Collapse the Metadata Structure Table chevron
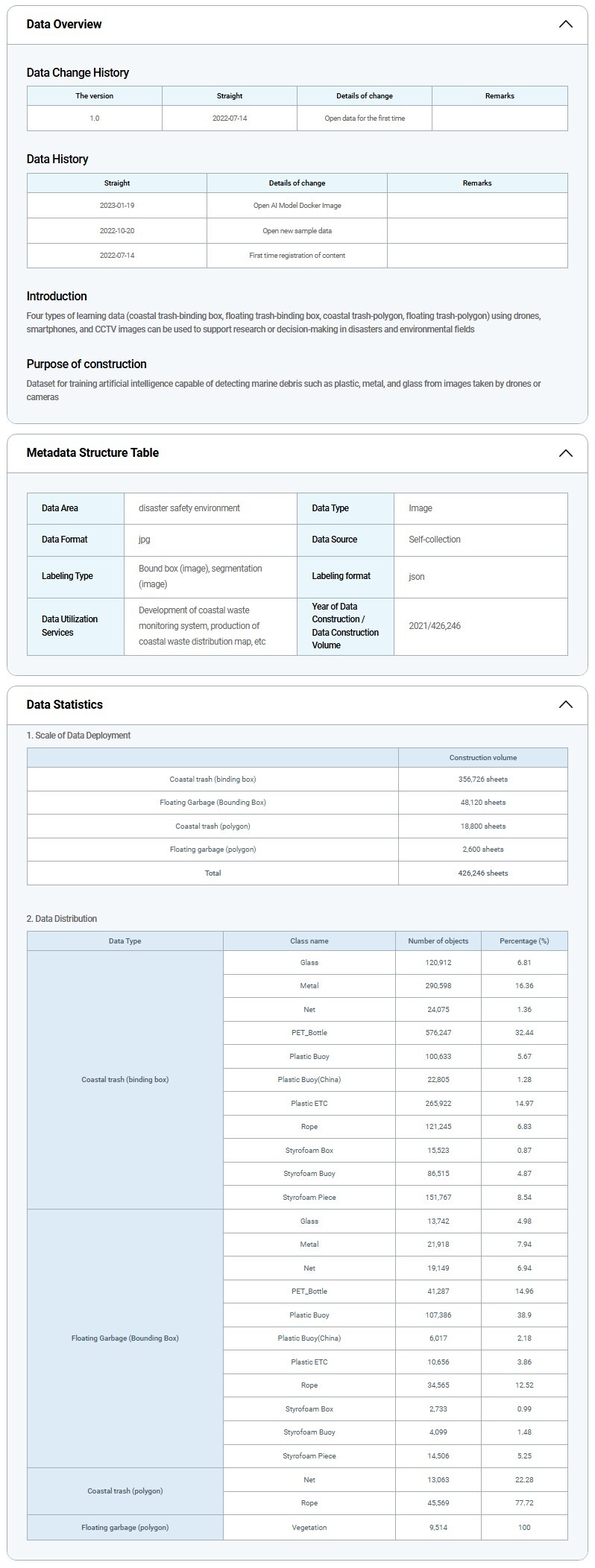 click(565, 453)
